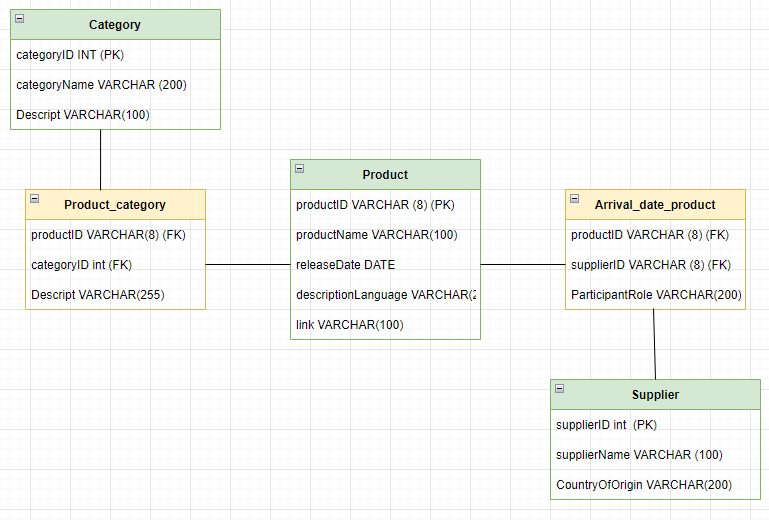Select the Arrival_date_product table header
The width and height of the screenshot is (769, 520).
pyautogui.click(x=655, y=205)
